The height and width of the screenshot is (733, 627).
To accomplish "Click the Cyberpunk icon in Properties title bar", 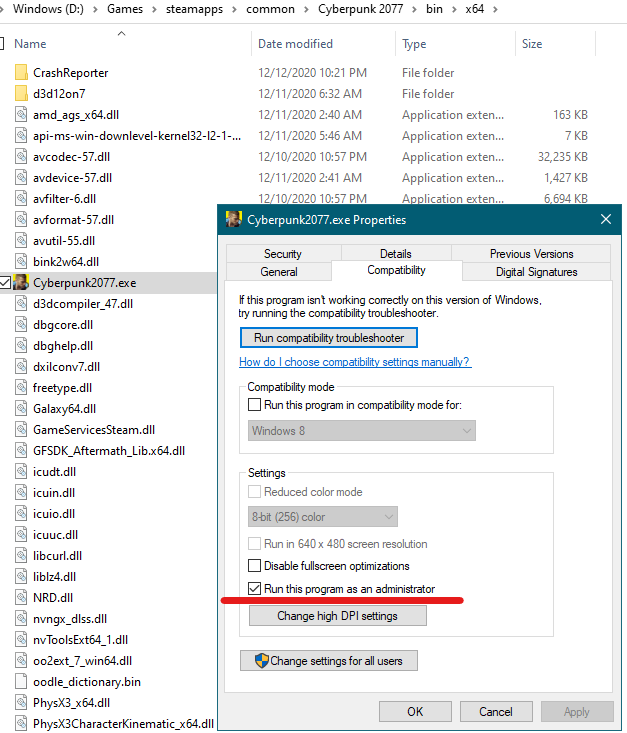I will tap(234, 219).
